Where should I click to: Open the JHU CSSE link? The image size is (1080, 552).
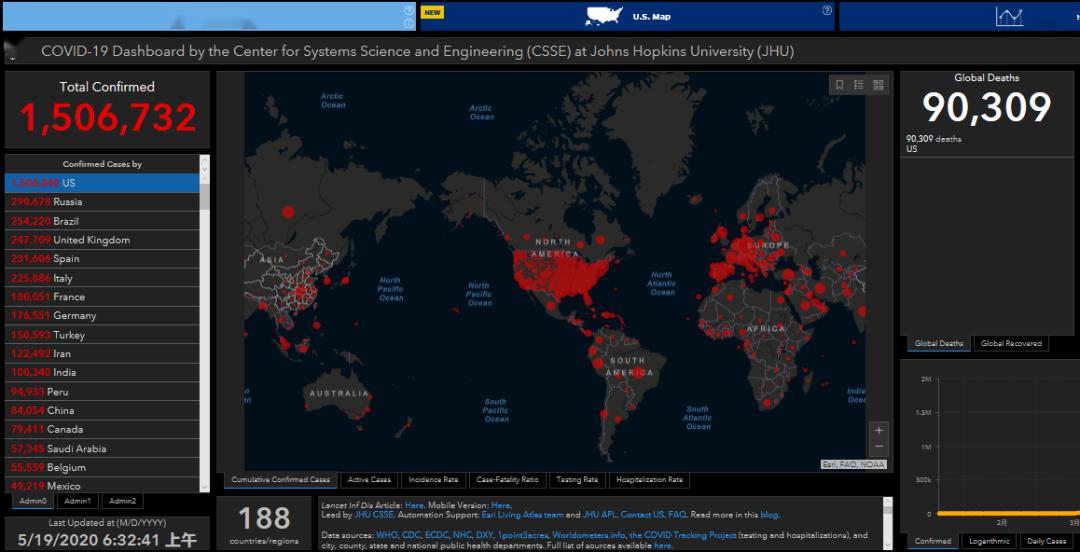375,515
